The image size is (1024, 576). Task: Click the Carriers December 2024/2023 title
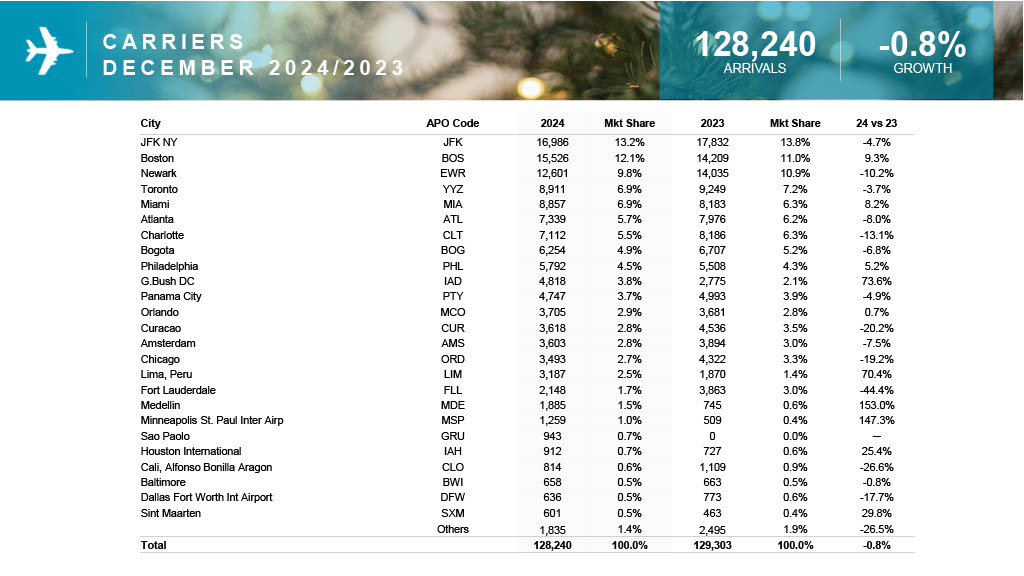tap(253, 55)
